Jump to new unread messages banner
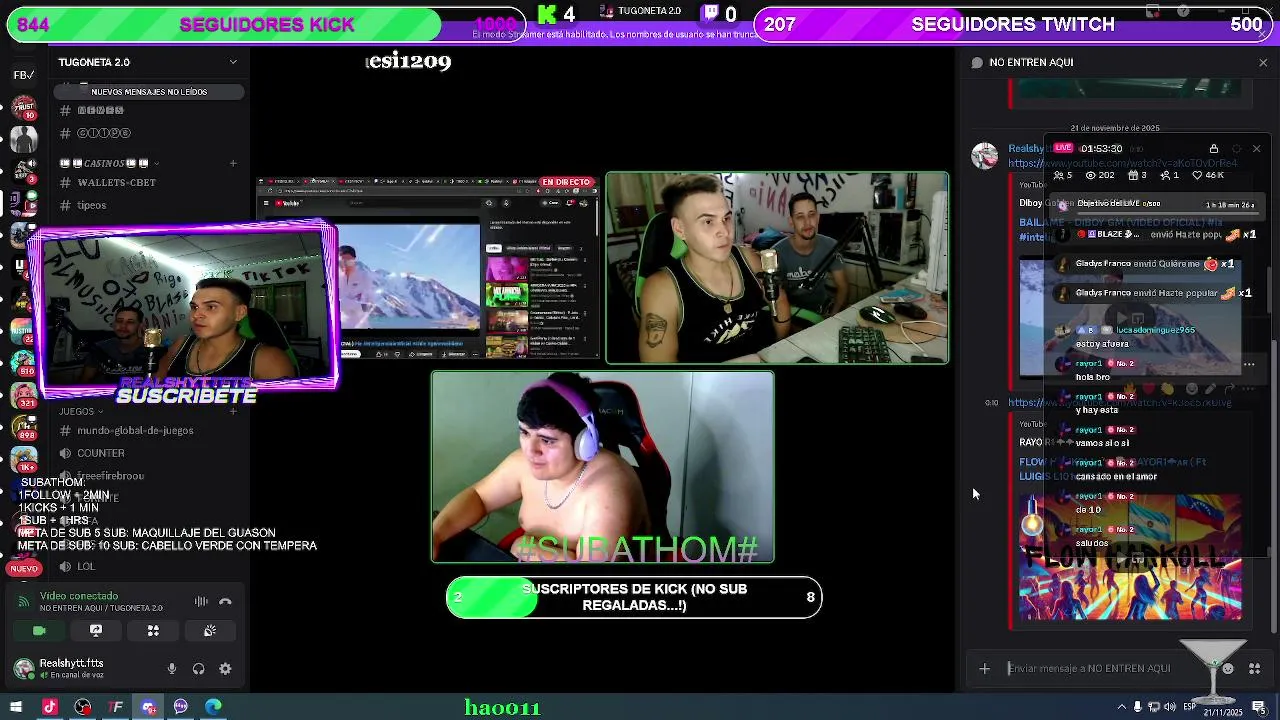1280x720 pixels. pyautogui.click(x=149, y=92)
